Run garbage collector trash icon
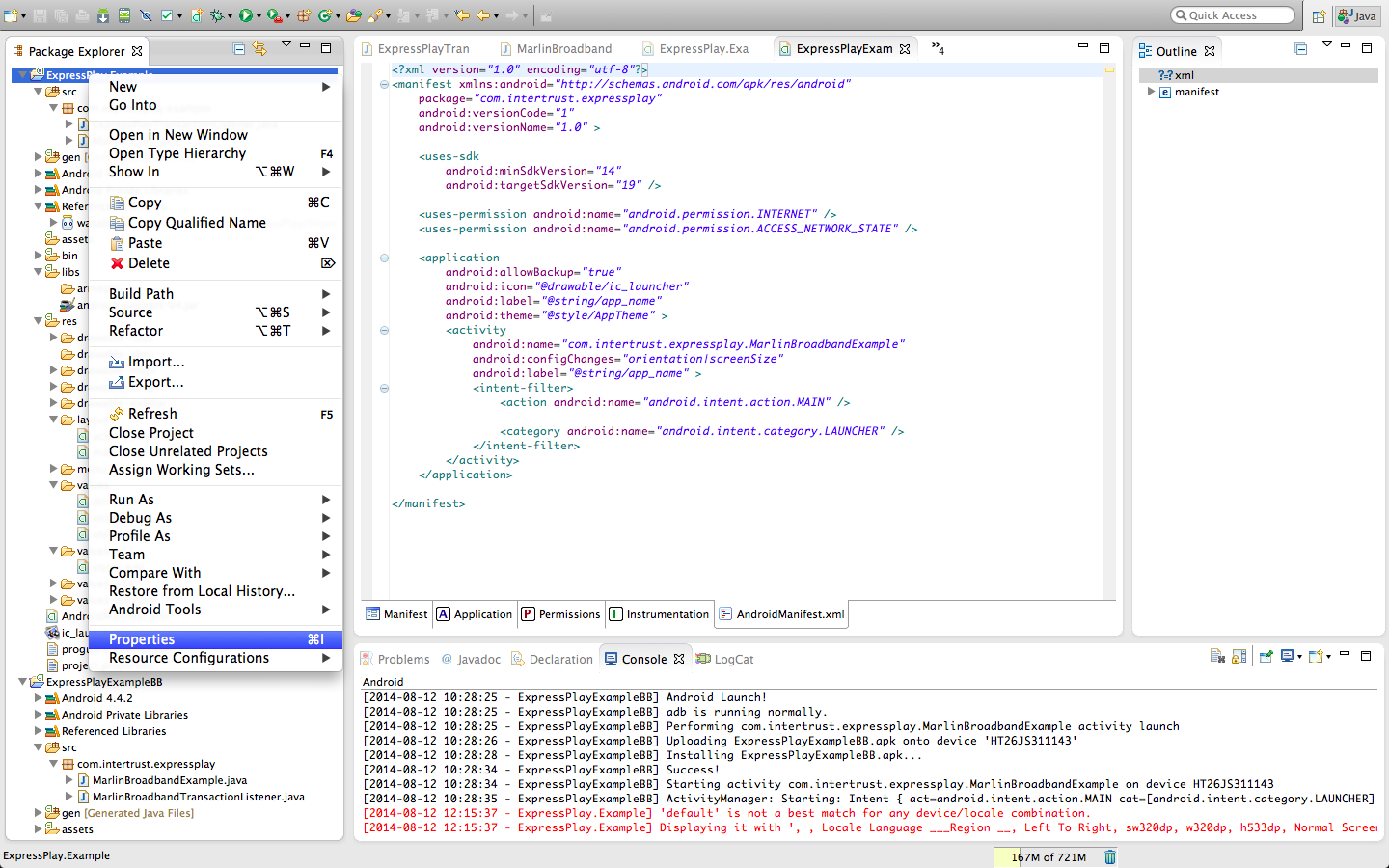This screenshot has width=1389, height=868. point(1110,856)
